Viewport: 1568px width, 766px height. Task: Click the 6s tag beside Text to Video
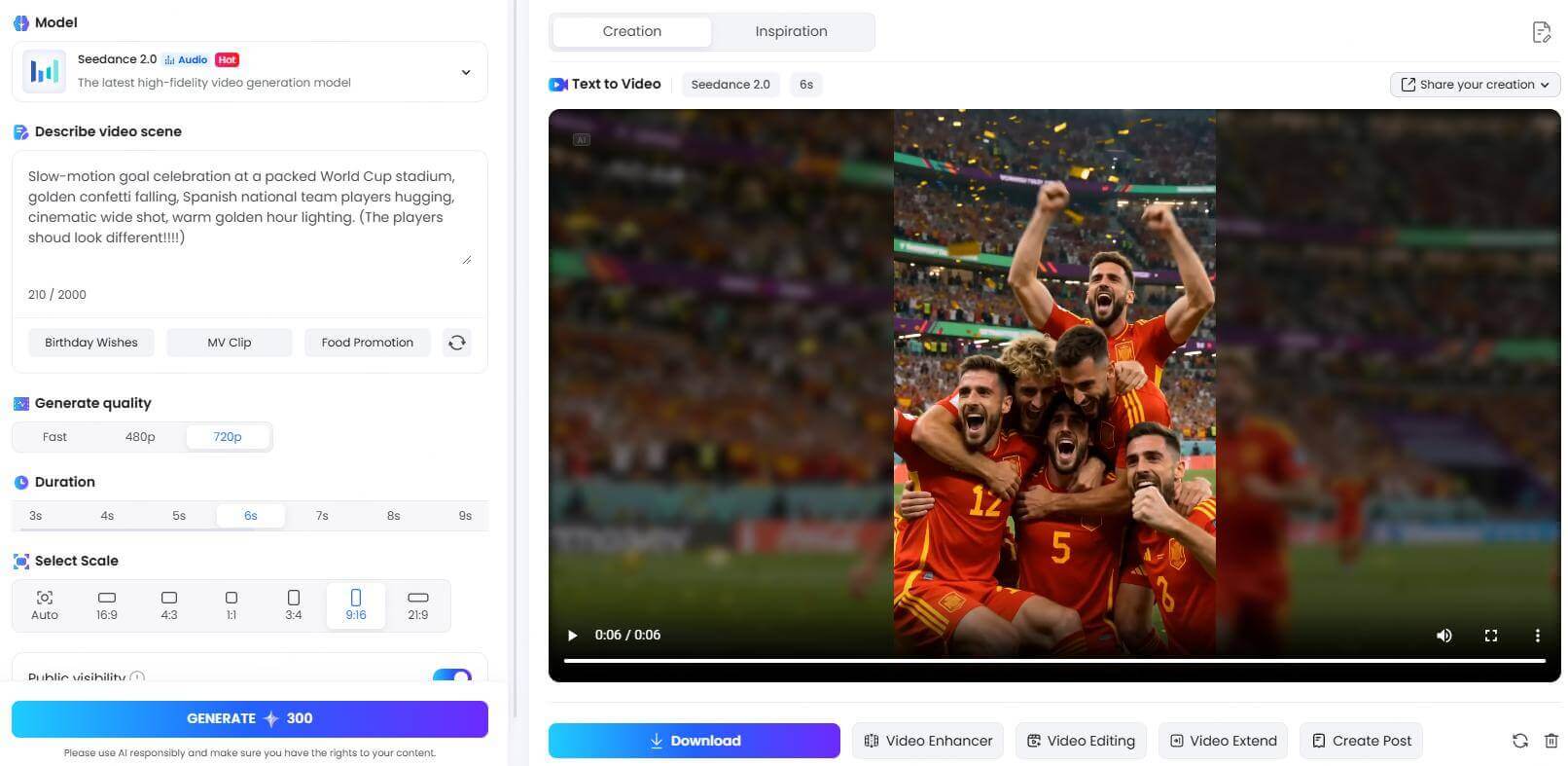pos(806,85)
